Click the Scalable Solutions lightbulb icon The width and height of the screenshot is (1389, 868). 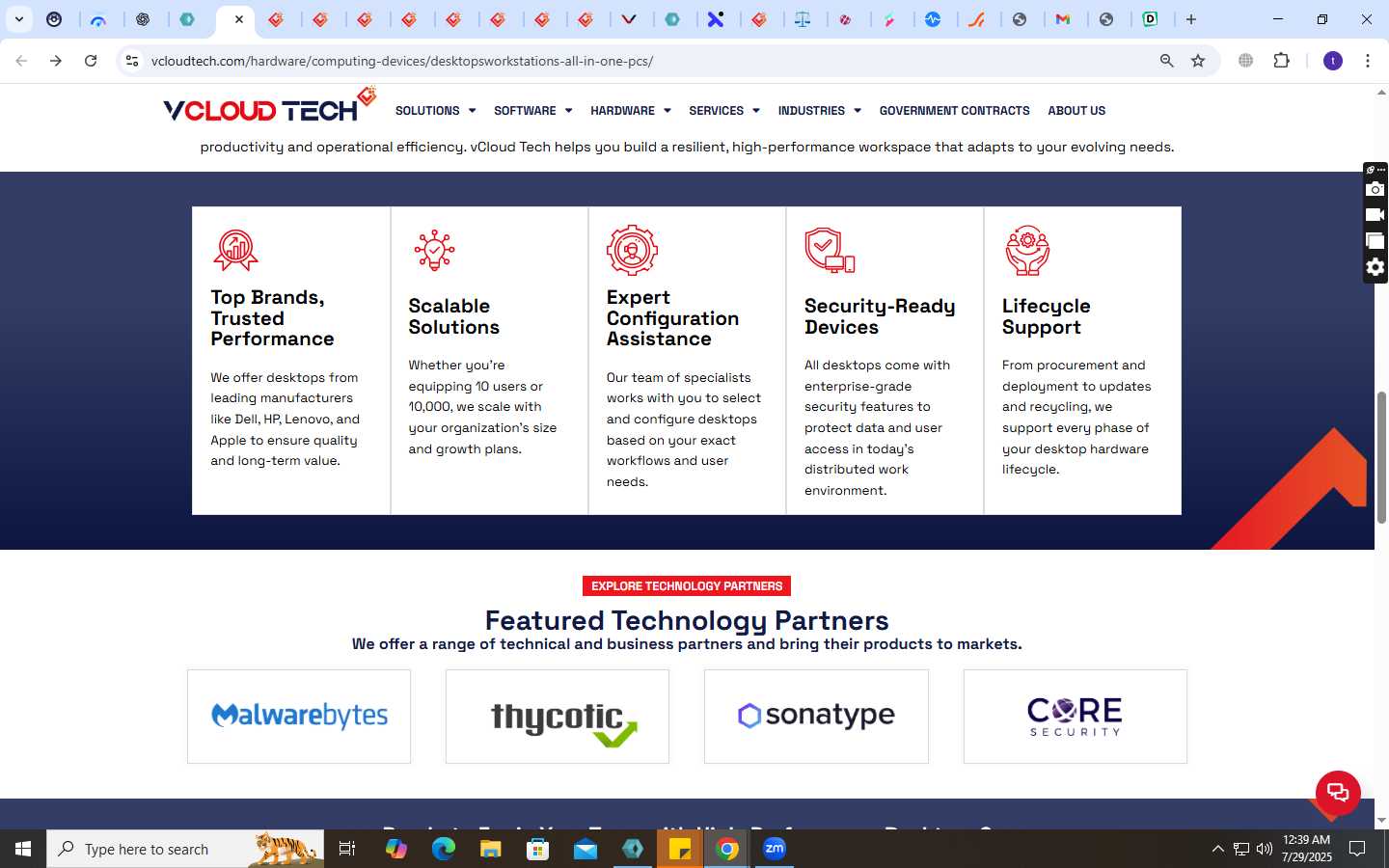(x=434, y=251)
